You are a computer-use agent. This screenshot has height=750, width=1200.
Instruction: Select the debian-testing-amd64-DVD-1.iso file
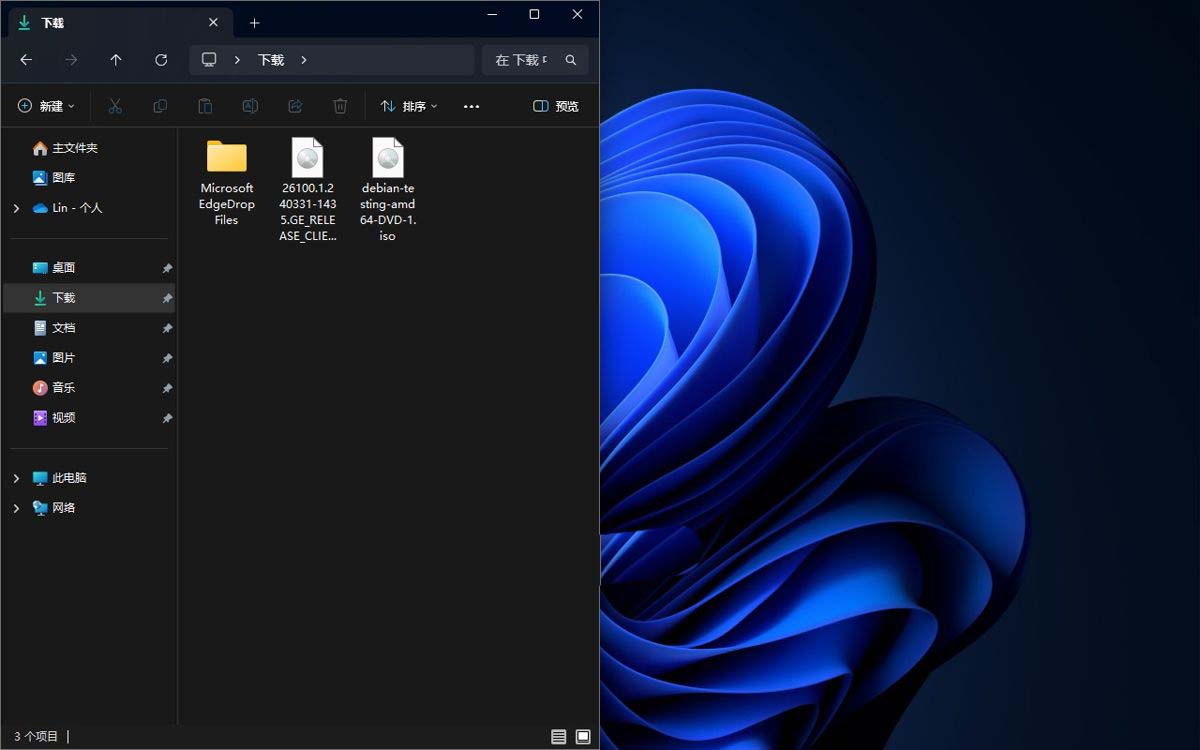point(388,190)
